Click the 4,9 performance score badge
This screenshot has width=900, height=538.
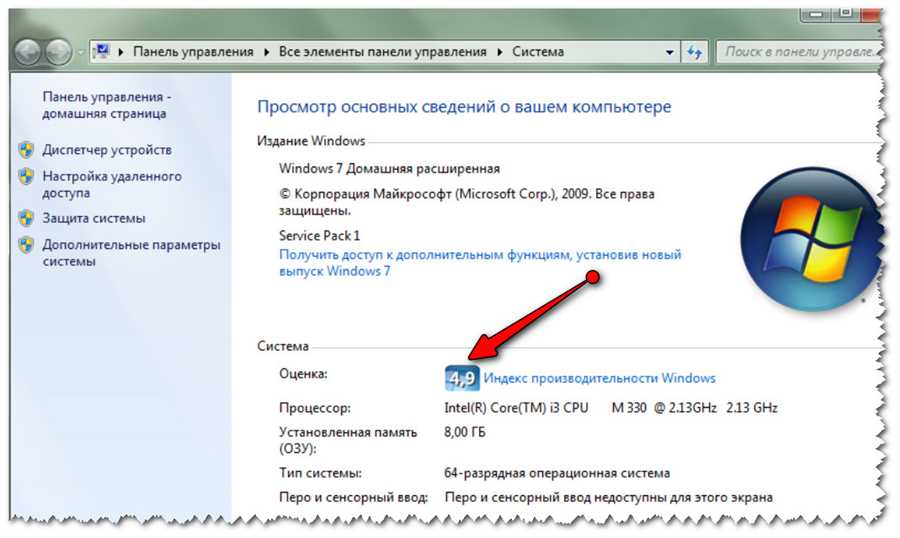[x=462, y=378]
